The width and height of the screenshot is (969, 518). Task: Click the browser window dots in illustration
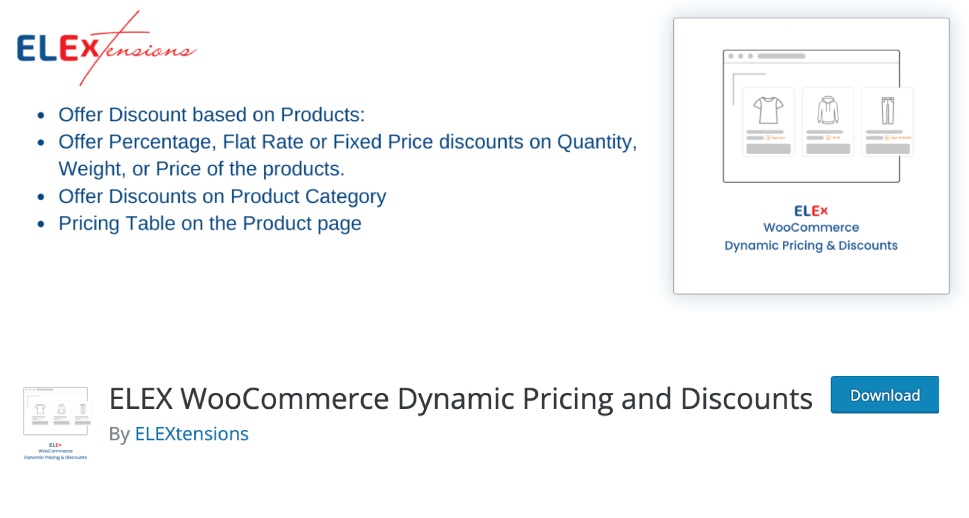point(740,56)
